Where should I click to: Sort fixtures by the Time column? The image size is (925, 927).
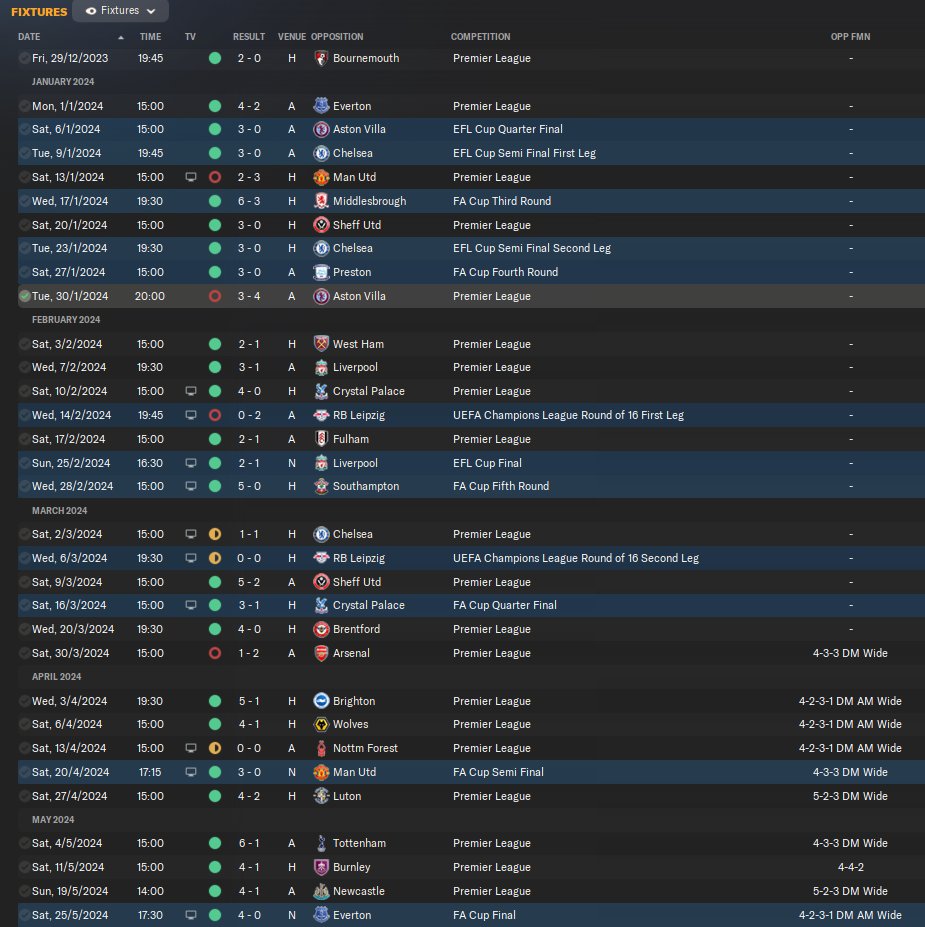(150, 37)
